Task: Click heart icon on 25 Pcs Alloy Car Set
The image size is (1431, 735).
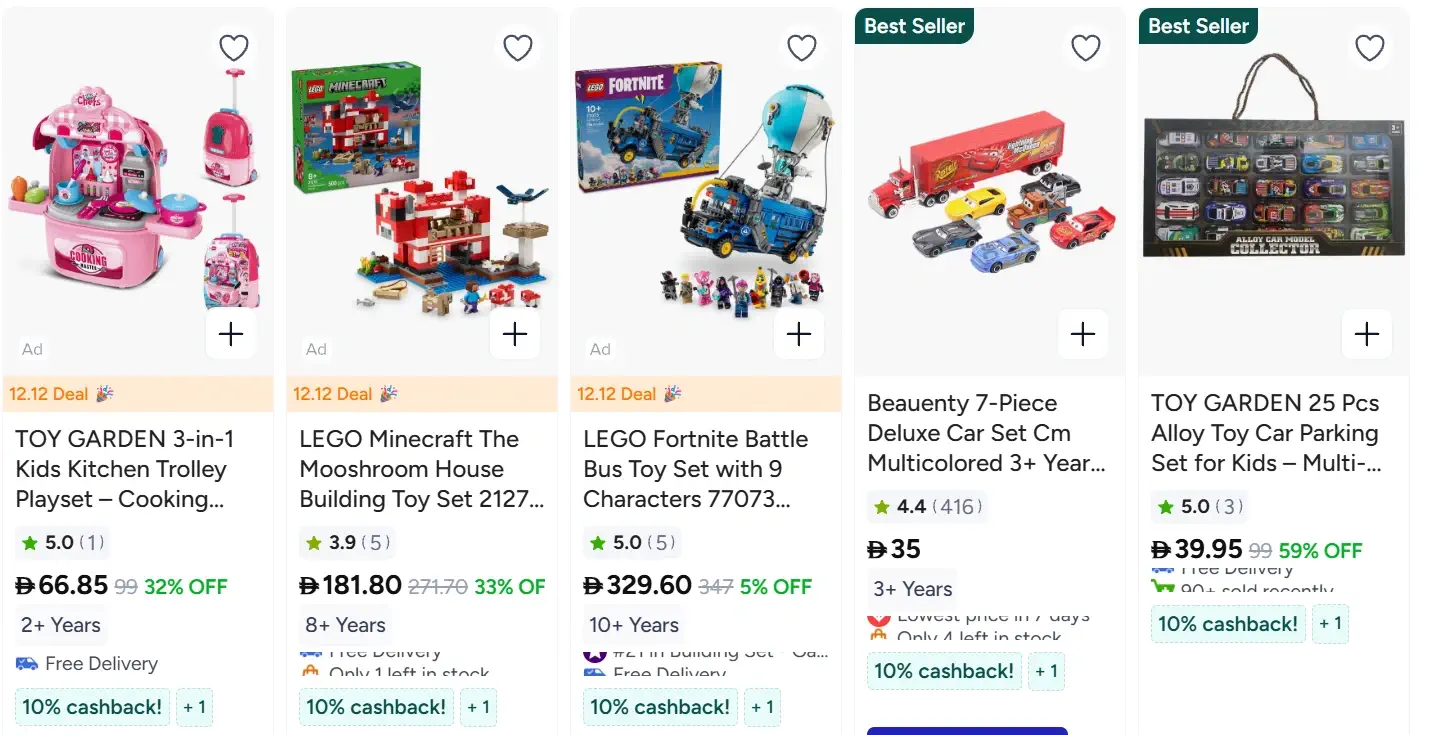Action: [1369, 48]
